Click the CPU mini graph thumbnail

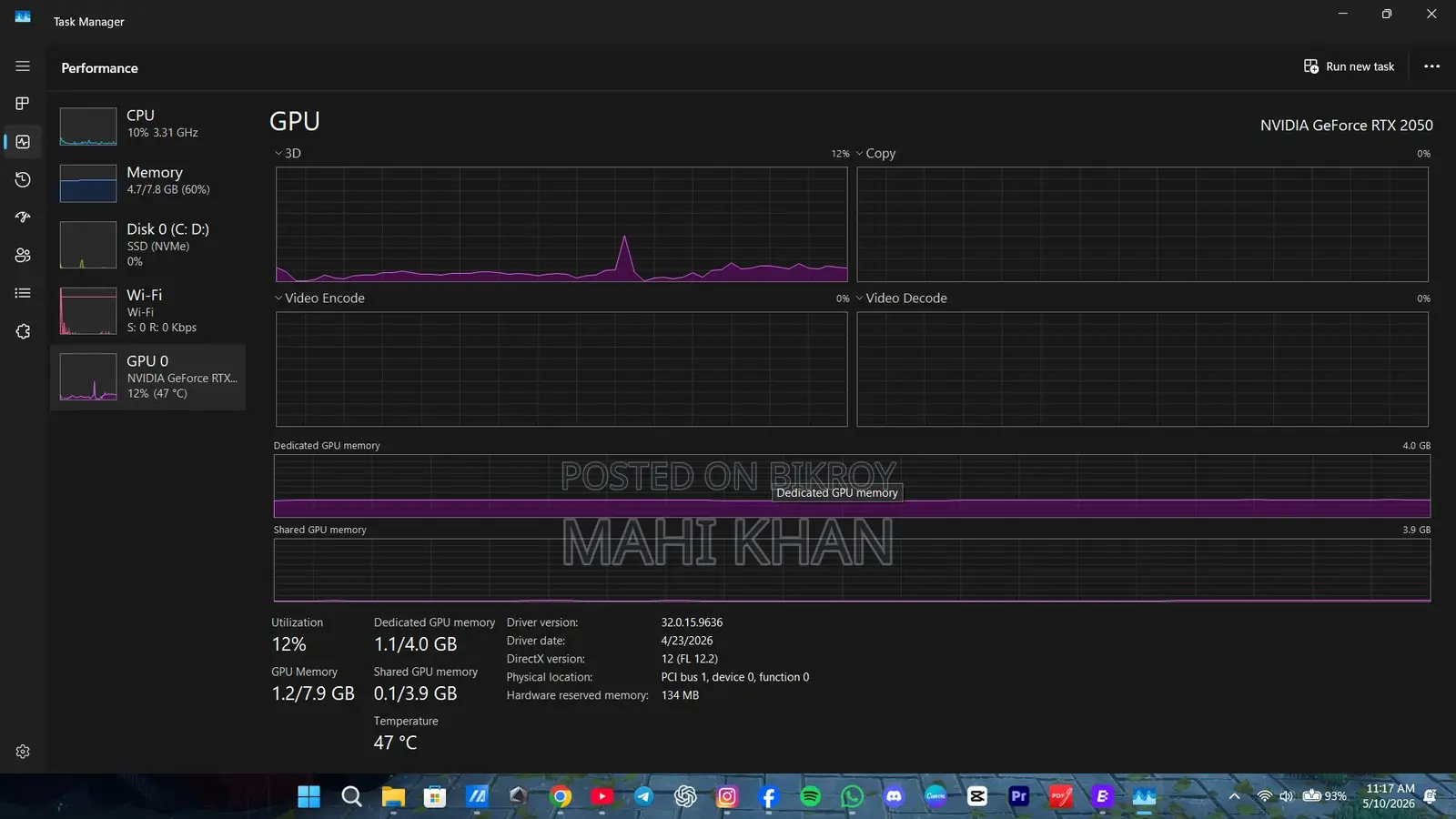point(88,126)
